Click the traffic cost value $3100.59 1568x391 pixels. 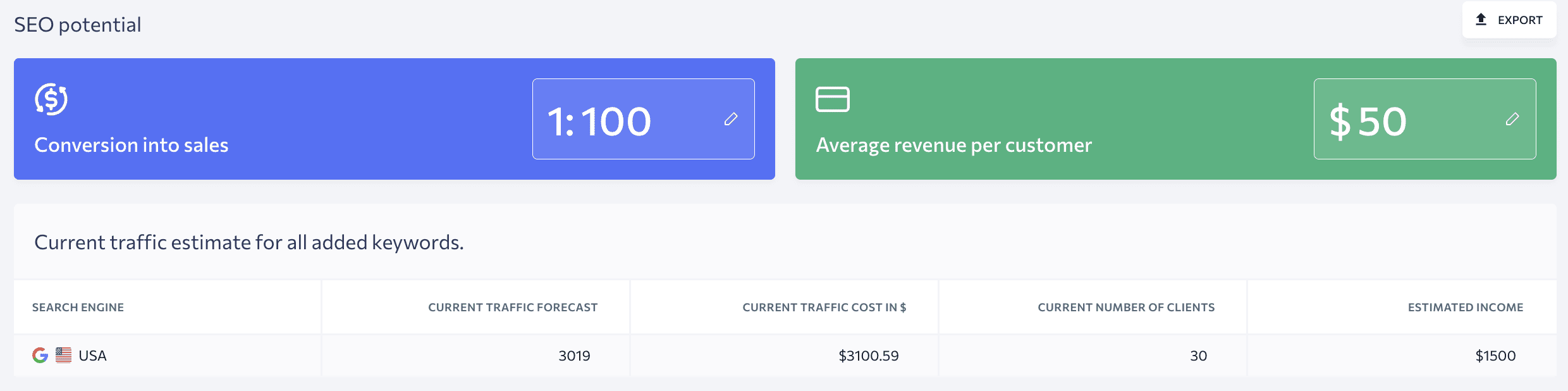click(869, 356)
